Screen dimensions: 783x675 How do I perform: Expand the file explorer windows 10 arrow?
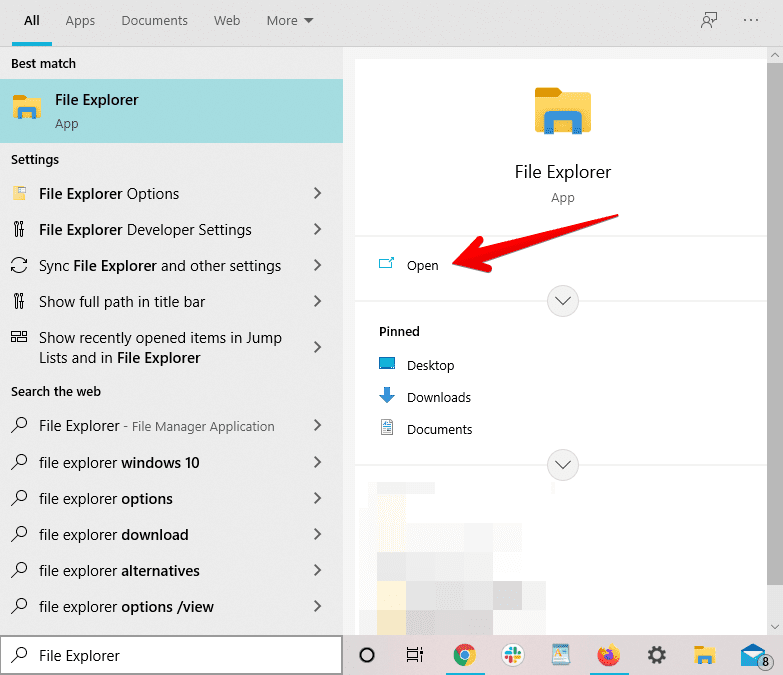pyautogui.click(x=317, y=462)
